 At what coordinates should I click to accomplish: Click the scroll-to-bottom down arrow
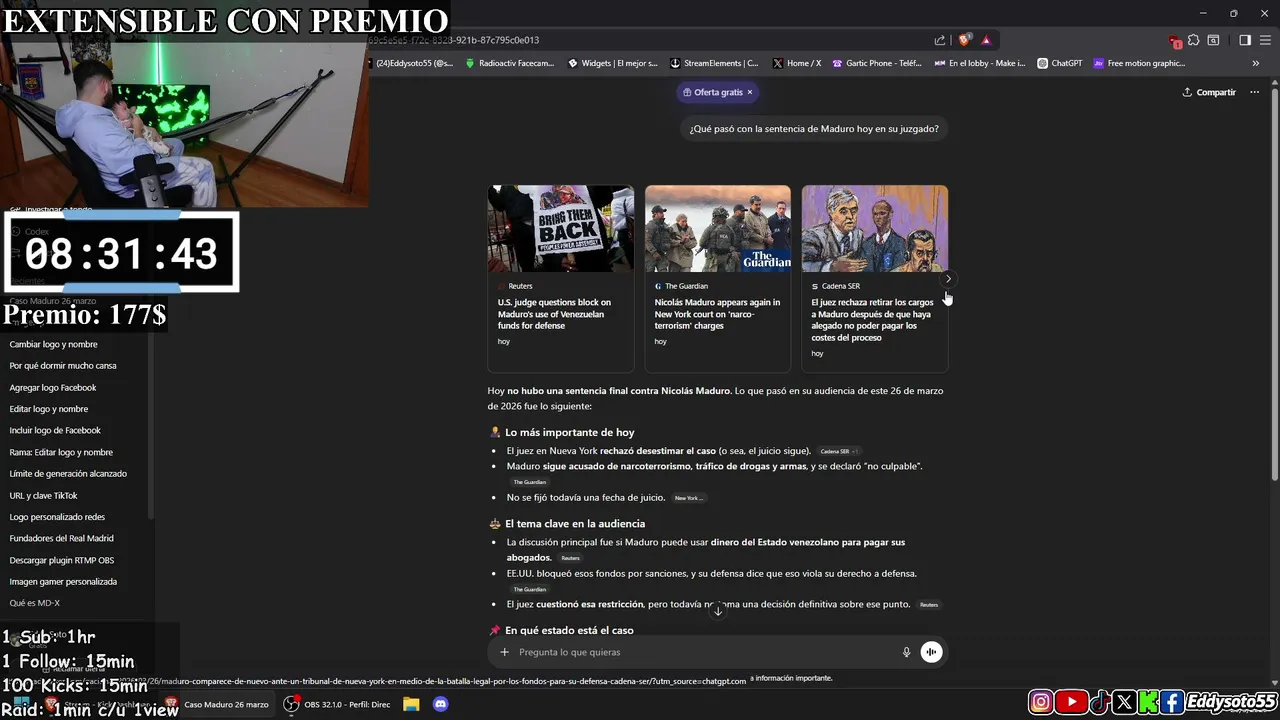click(718, 610)
